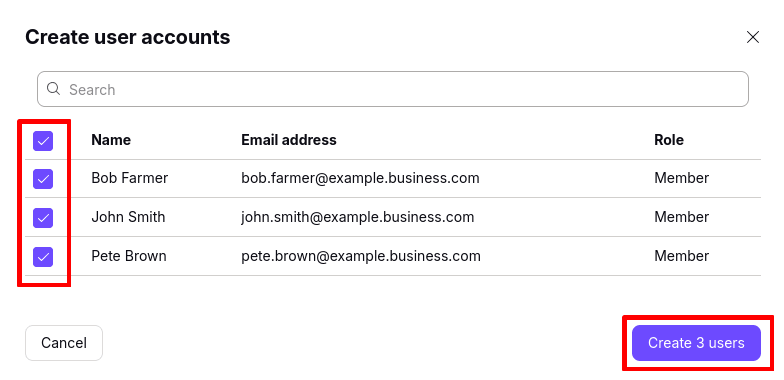784x380 pixels.
Task: Click pete.brown@example.business.com email
Action: [x=361, y=256]
